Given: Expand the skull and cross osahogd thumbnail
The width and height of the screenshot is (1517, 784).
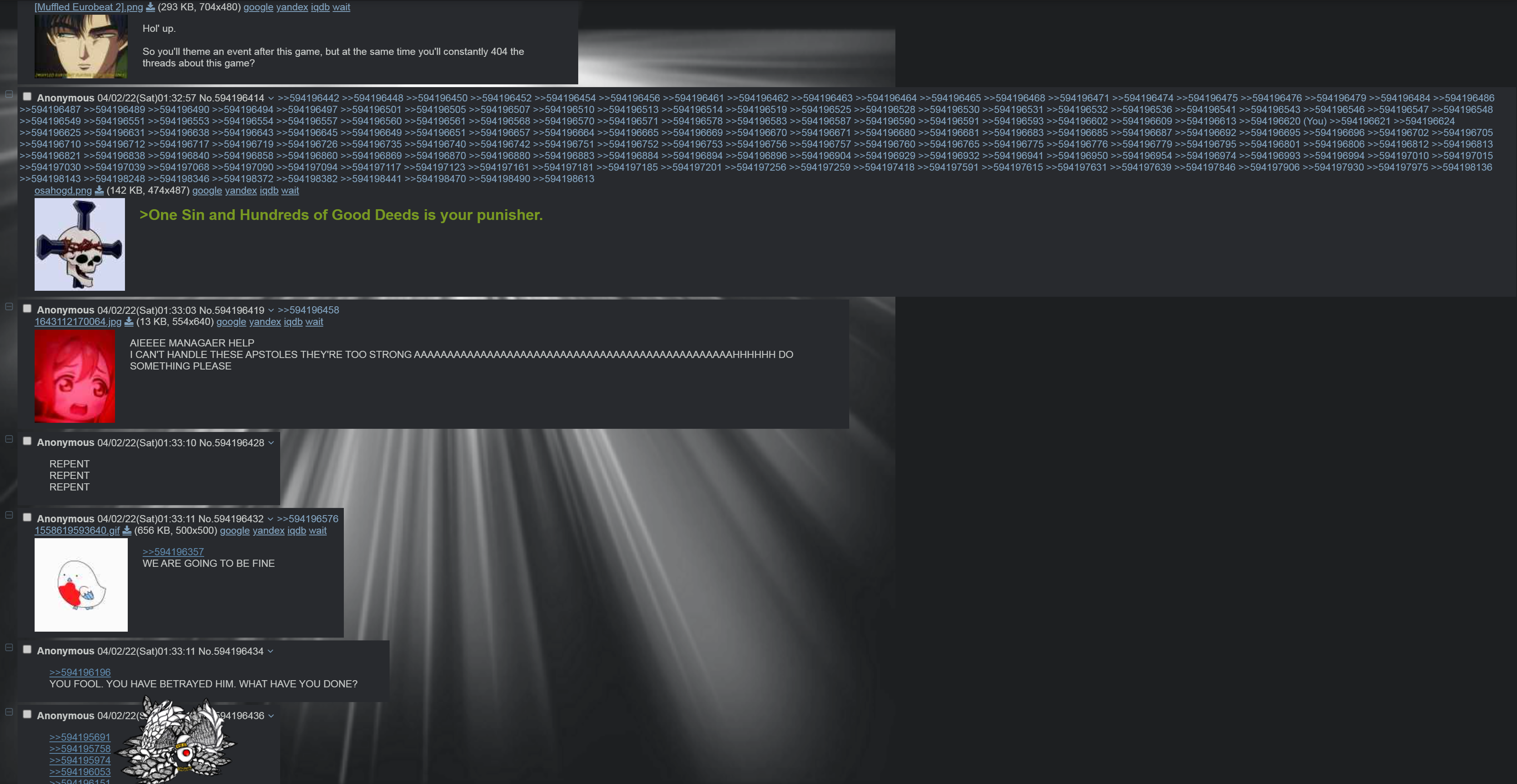Looking at the screenshot, I should click(x=80, y=244).
